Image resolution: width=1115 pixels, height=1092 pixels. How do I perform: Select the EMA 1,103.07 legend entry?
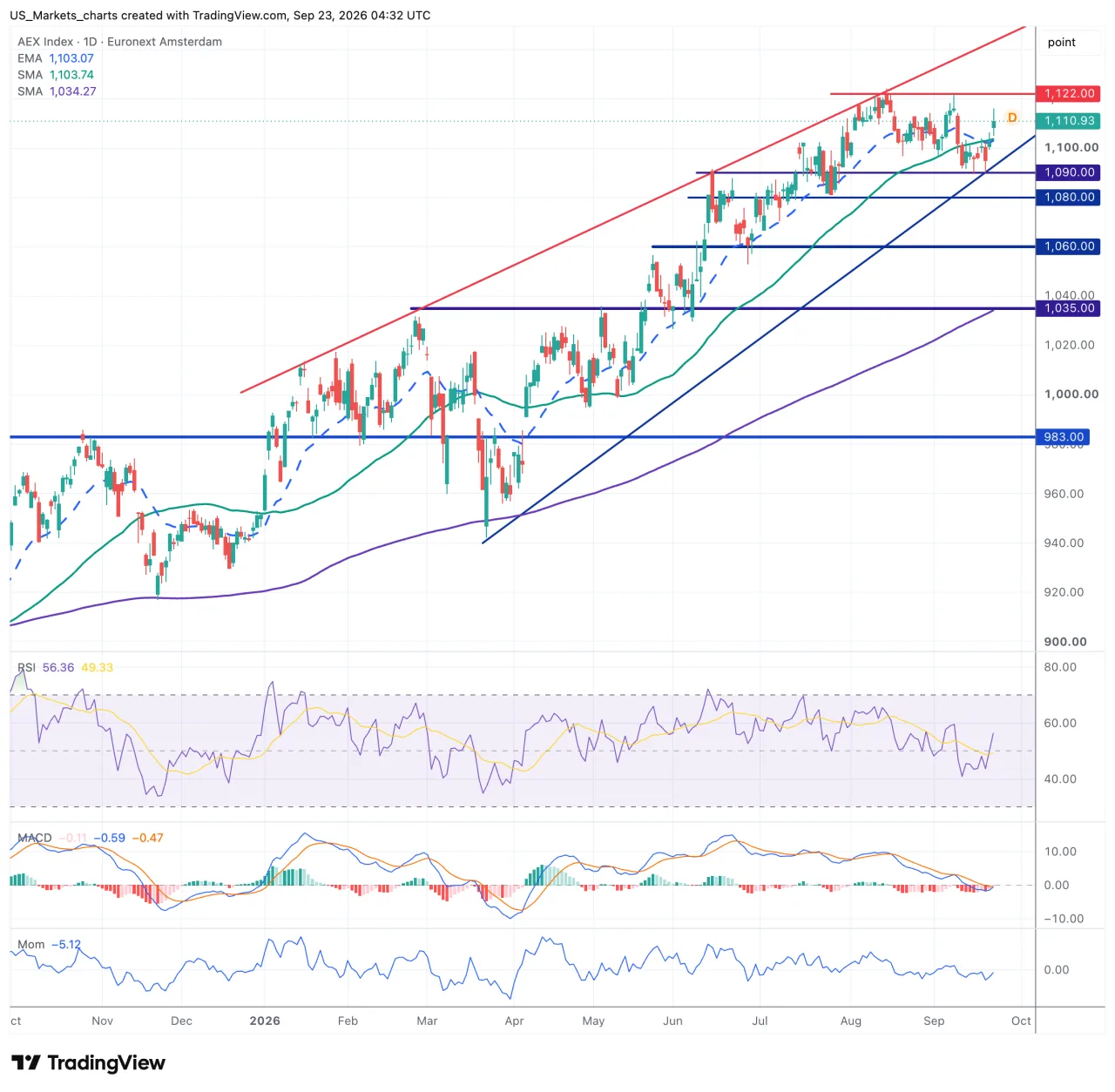pos(56,58)
